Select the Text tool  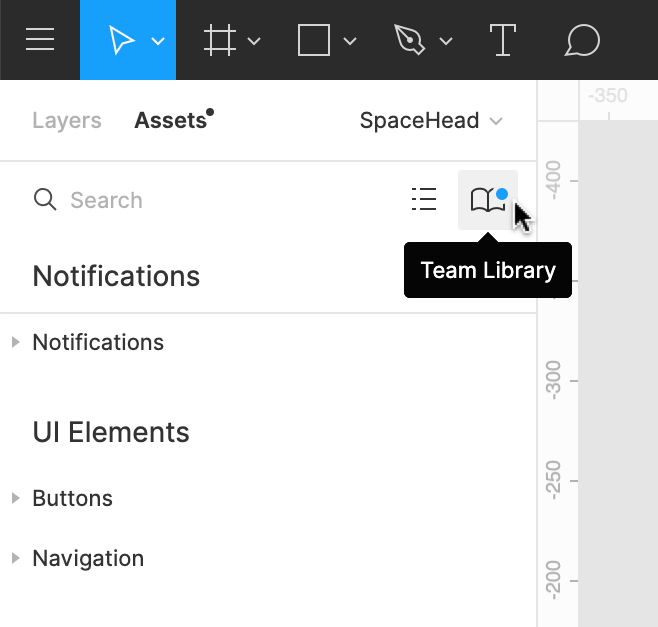click(502, 41)
